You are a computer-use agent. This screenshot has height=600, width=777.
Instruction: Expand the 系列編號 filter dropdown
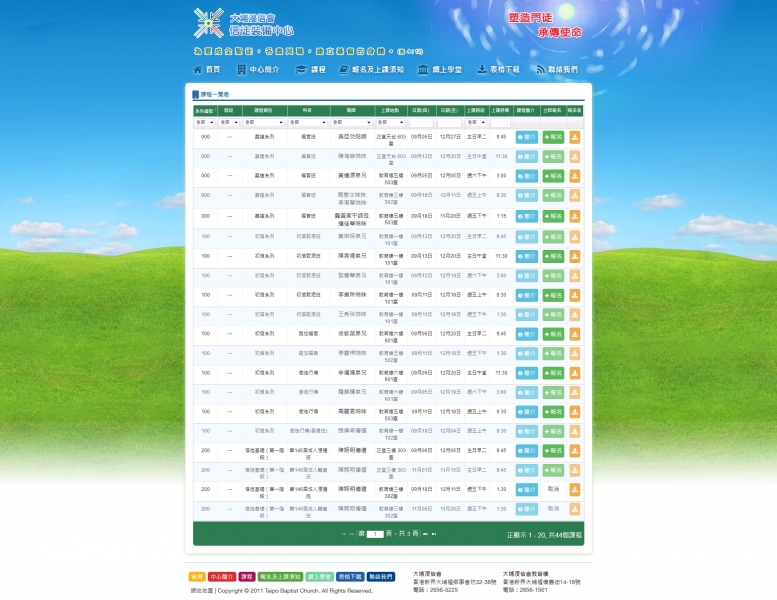(204, 122)
